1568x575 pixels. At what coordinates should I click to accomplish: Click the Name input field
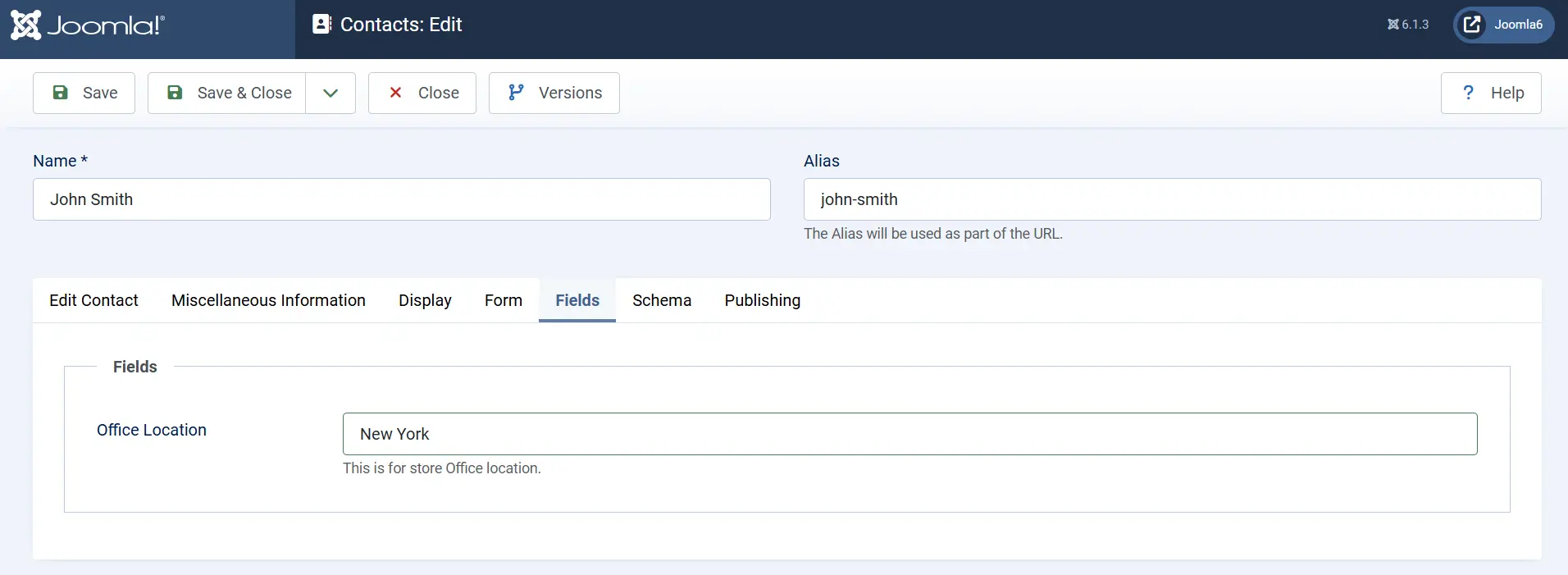(x=402, y=199)
